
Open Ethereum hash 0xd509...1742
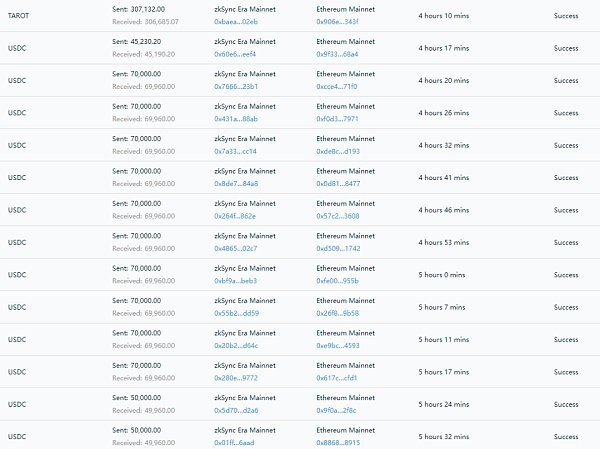338,248
